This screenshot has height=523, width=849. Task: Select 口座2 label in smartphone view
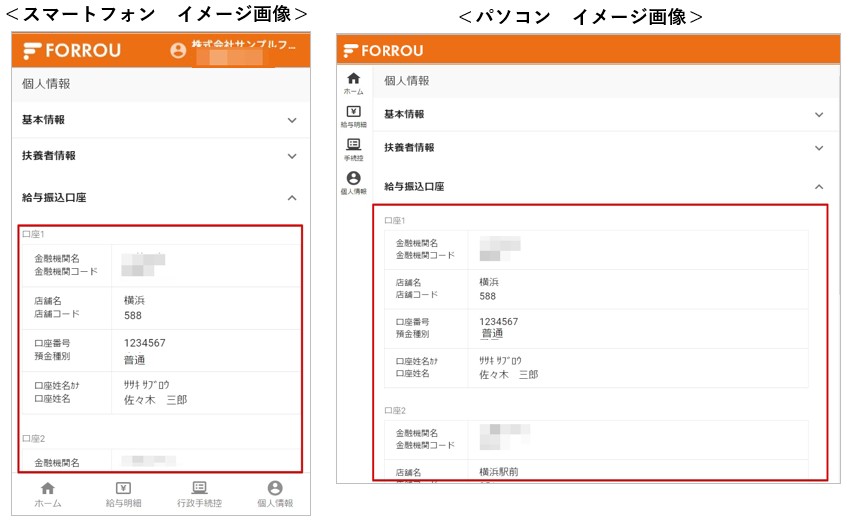[34, 438]
